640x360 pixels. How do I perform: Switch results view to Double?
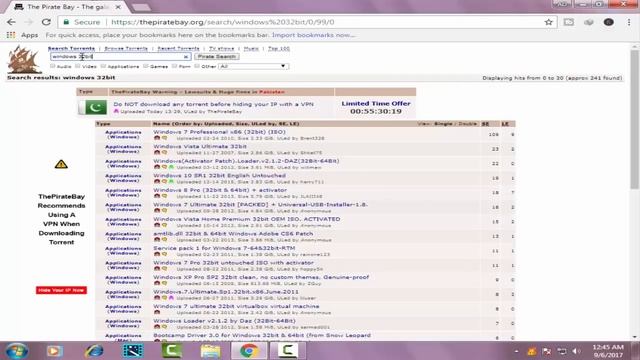(x=467, y=124)
